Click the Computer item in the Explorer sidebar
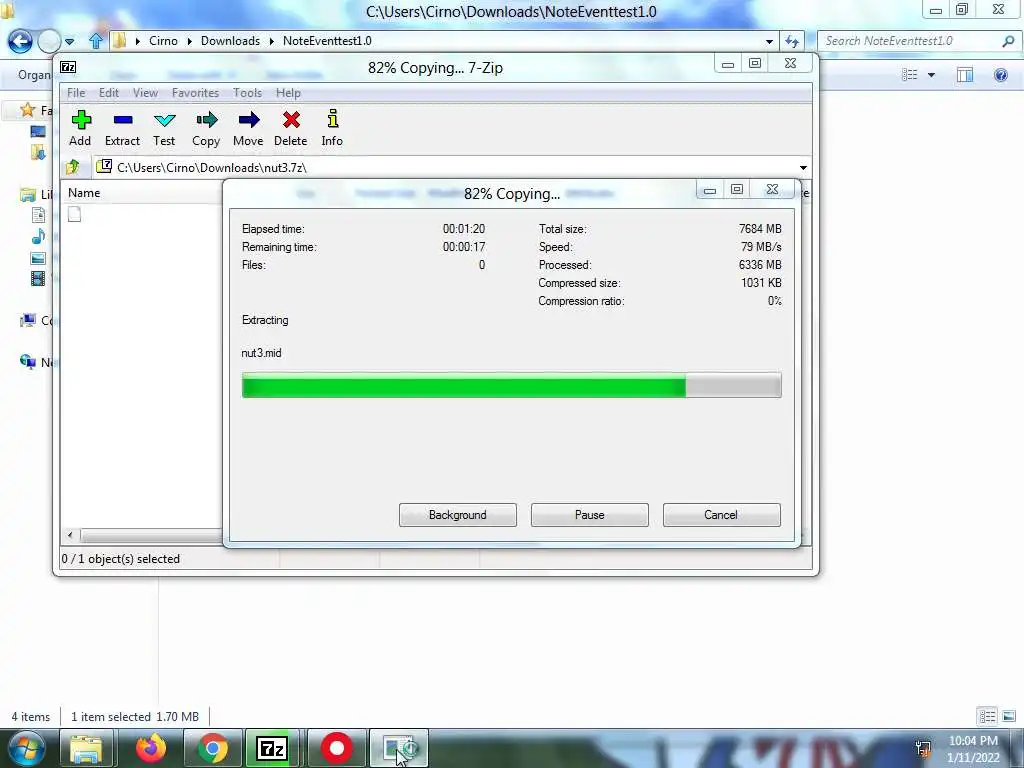This screenshot has width=1024, height=768. click(37, 320)
